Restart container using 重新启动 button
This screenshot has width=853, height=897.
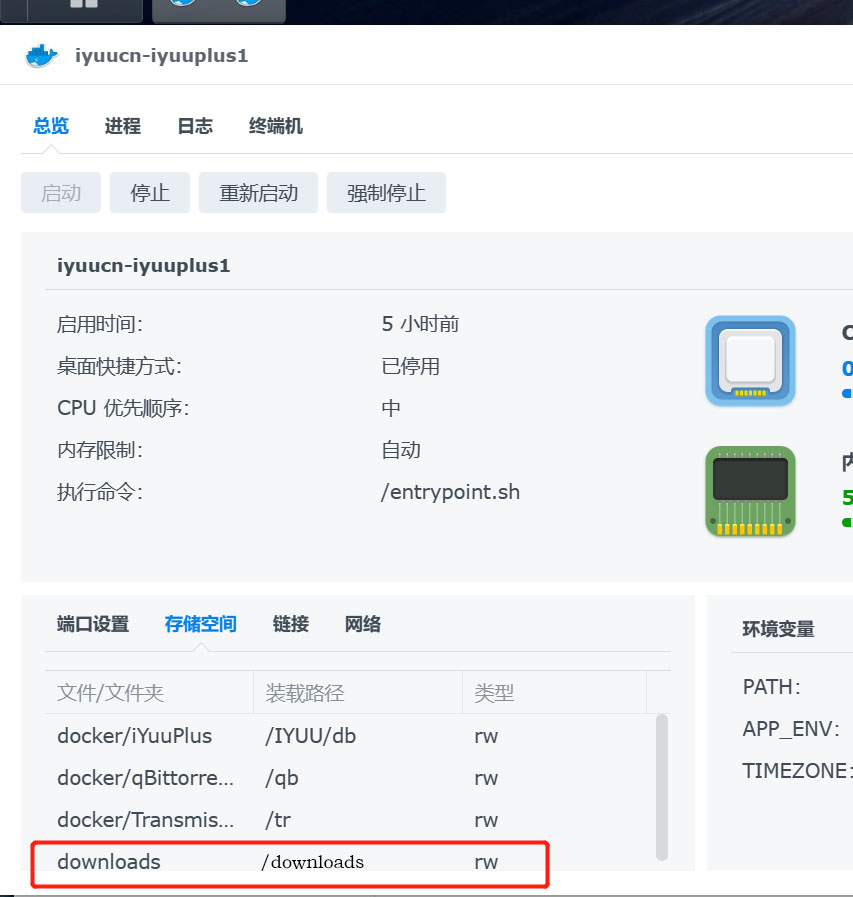click(x=259, y=193)
